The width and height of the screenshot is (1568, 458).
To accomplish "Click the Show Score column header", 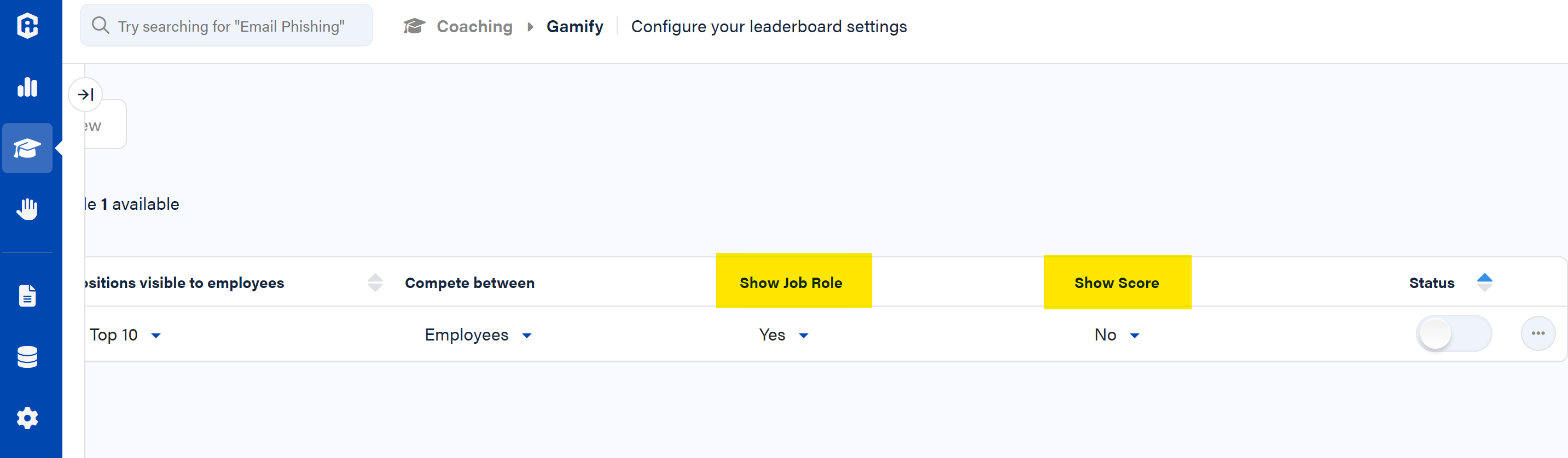I will click(x=1116, y=283).
